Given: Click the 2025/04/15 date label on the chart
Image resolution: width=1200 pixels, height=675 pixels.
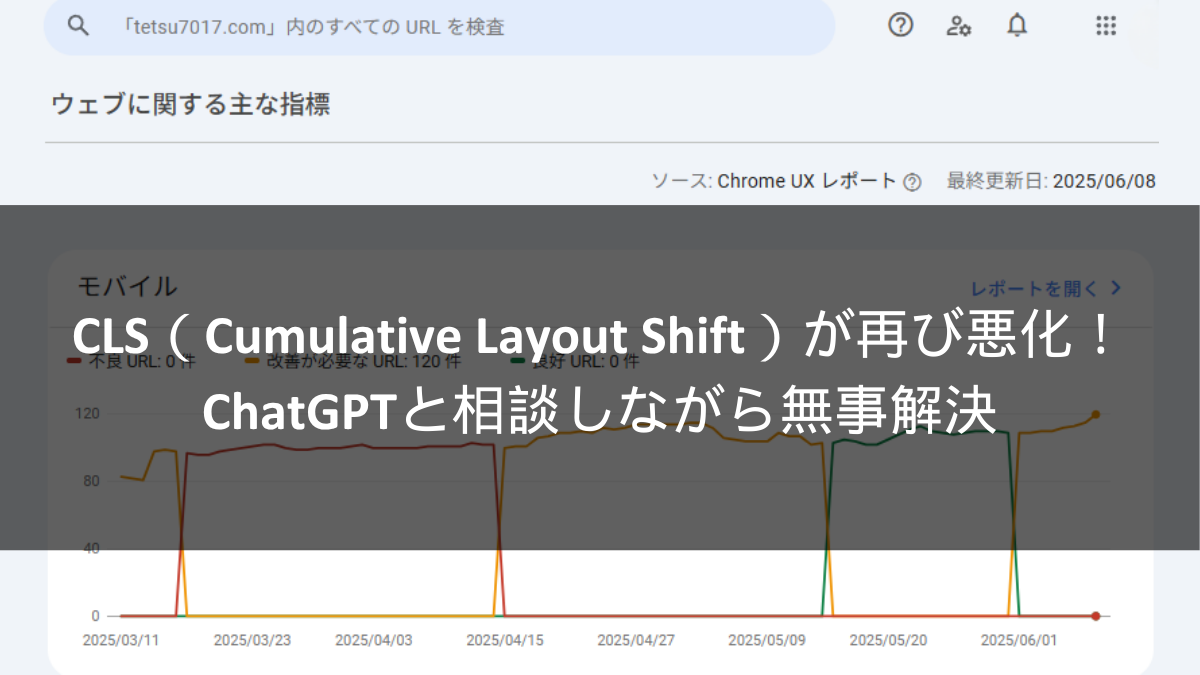Looking at the screenshot, I should pos(505,640).
